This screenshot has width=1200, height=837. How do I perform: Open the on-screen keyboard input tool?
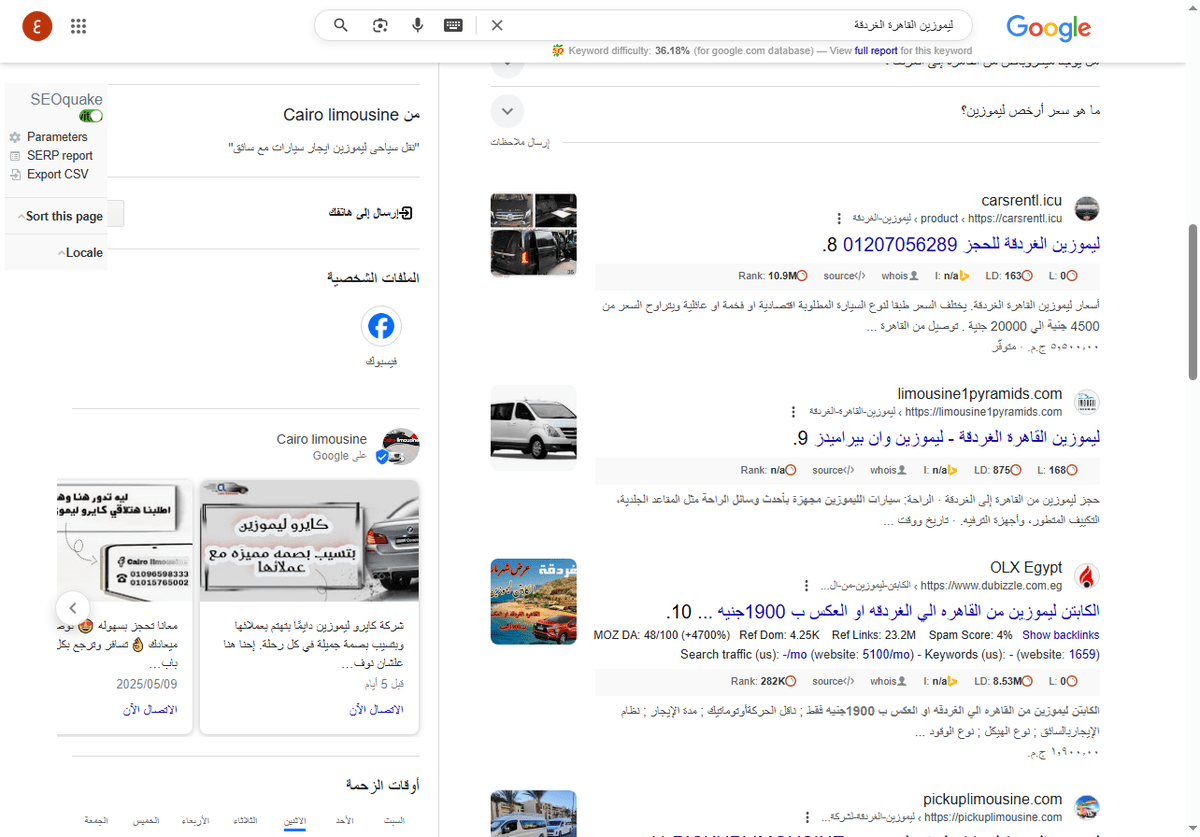[453, 25]
